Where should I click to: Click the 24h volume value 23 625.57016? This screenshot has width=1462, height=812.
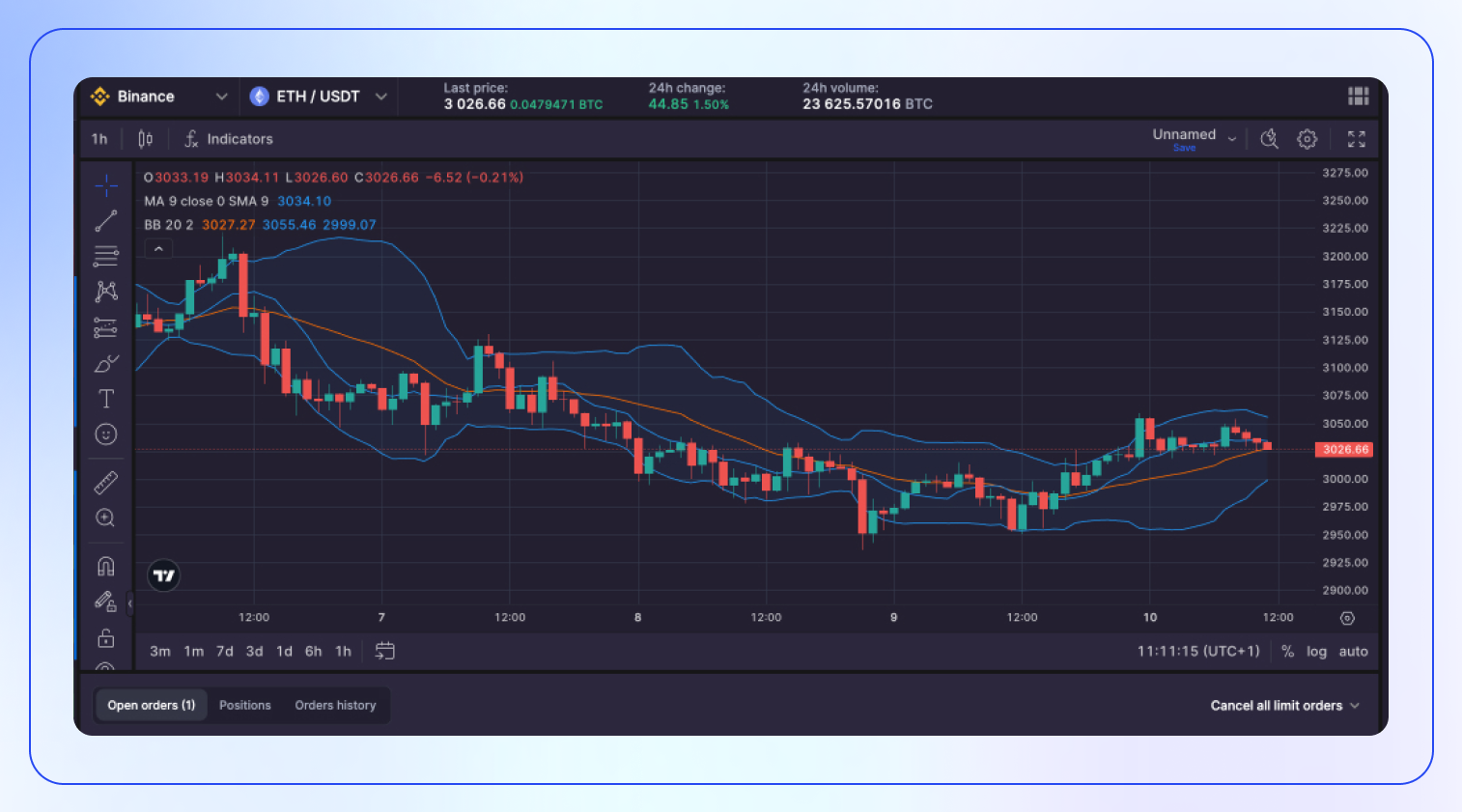[852, 104]
